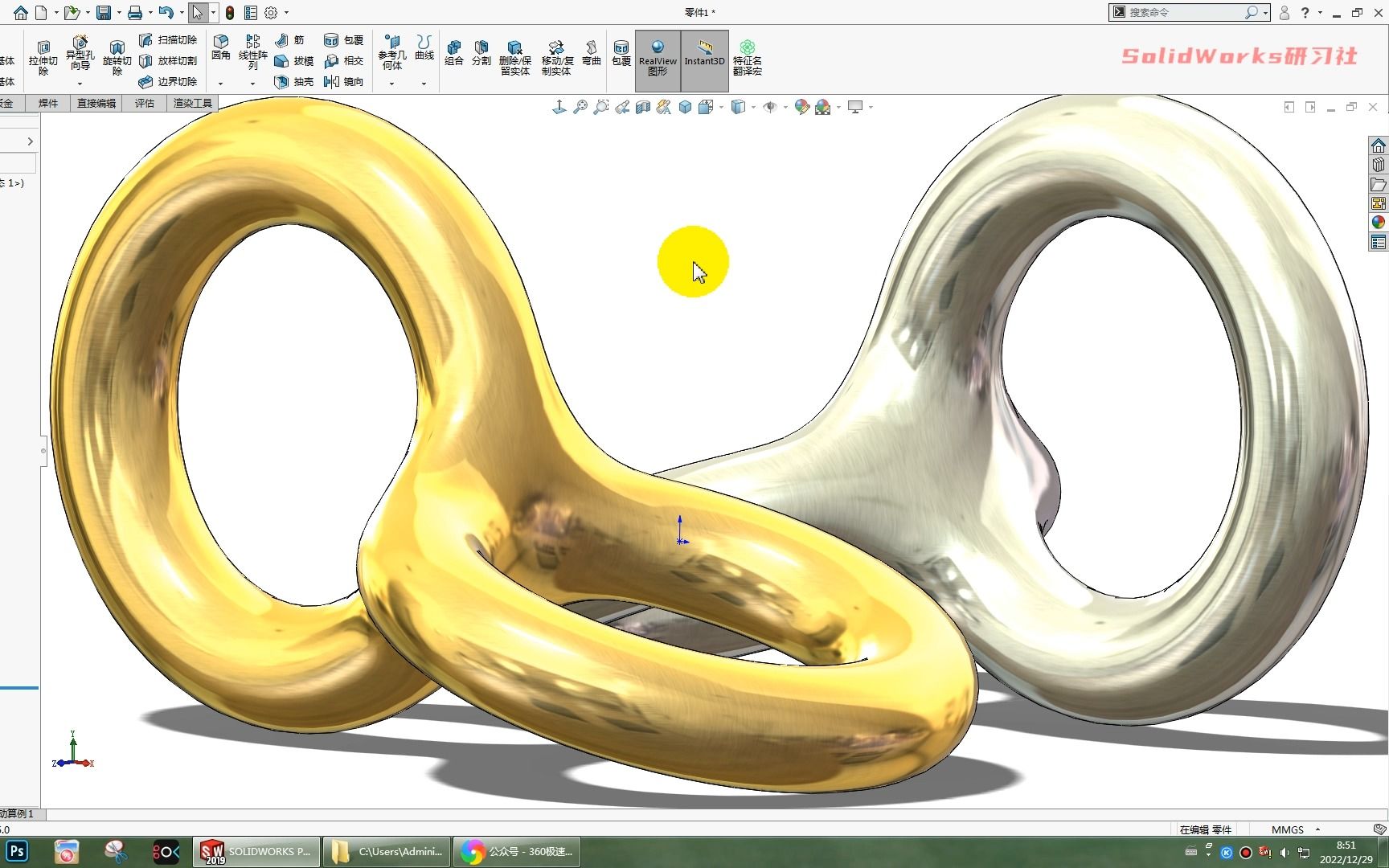Open the View Settings monitor dropdown

coord(871,107)
